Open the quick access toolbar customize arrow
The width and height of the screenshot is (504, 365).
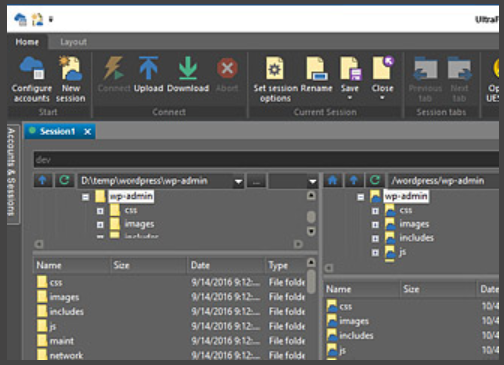point(51,19)
